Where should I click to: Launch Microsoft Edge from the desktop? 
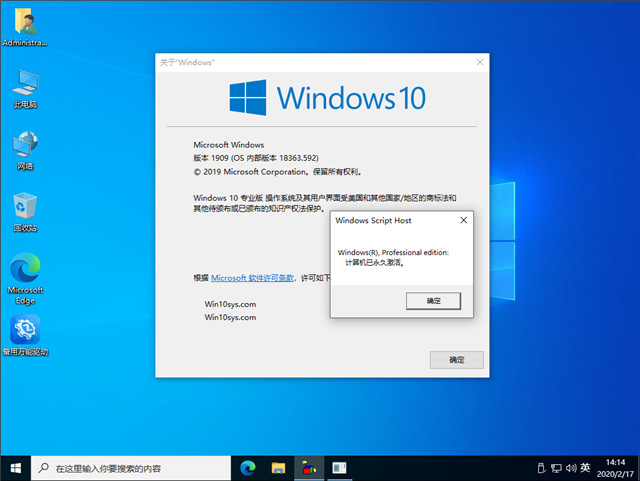point(25,278)
